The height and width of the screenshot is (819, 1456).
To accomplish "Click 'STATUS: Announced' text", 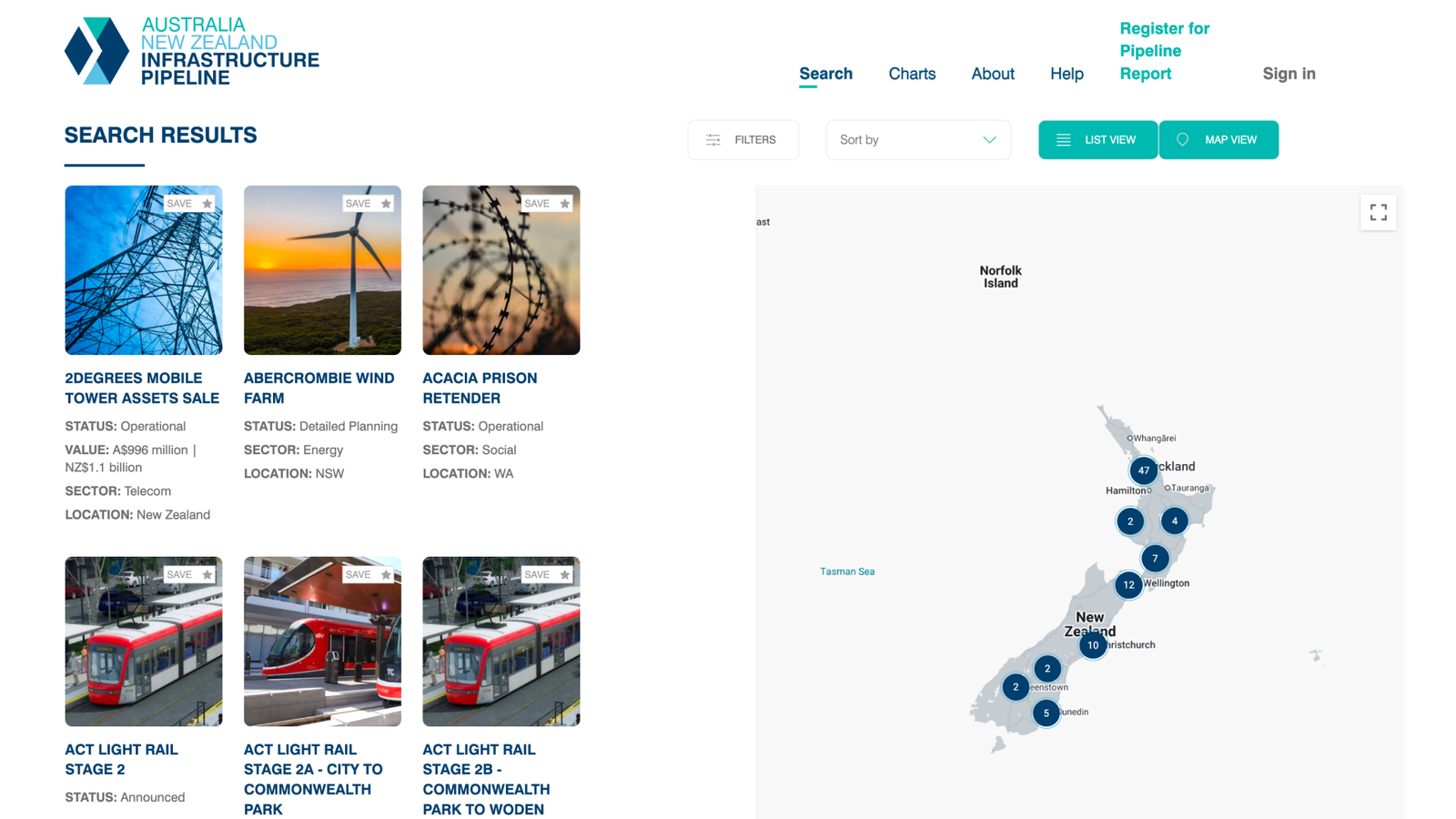I will click(125, 797).
